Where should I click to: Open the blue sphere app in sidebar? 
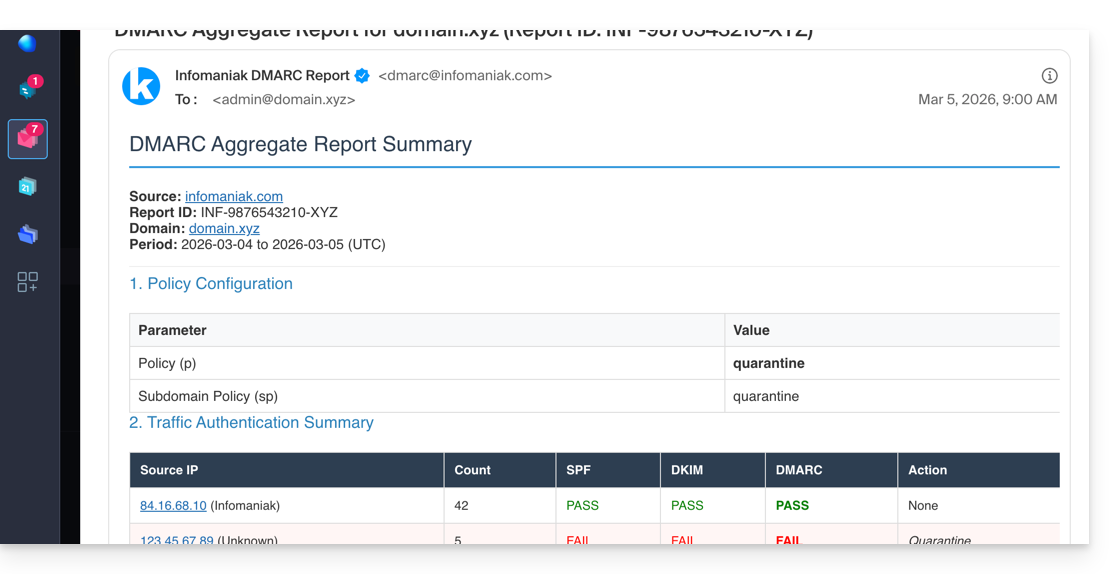coord(27,43)
